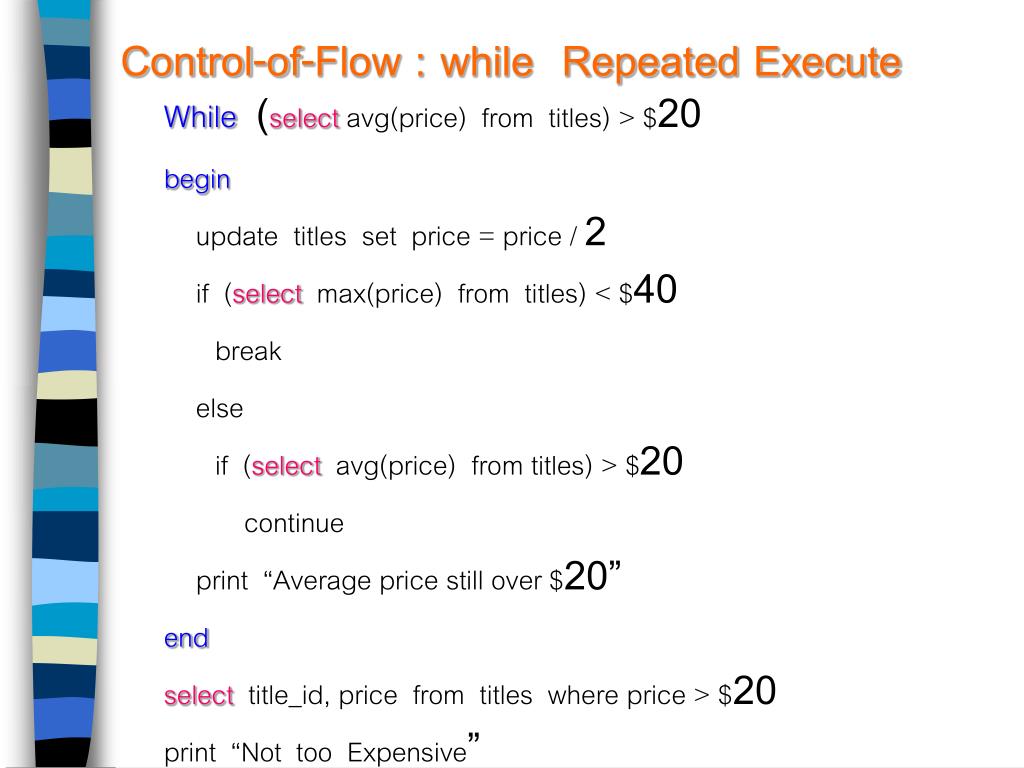The width and height of the screenshot is (1024, 768).
Task: Click the large number 2 after 'price /'
Action: coord(595,232)
